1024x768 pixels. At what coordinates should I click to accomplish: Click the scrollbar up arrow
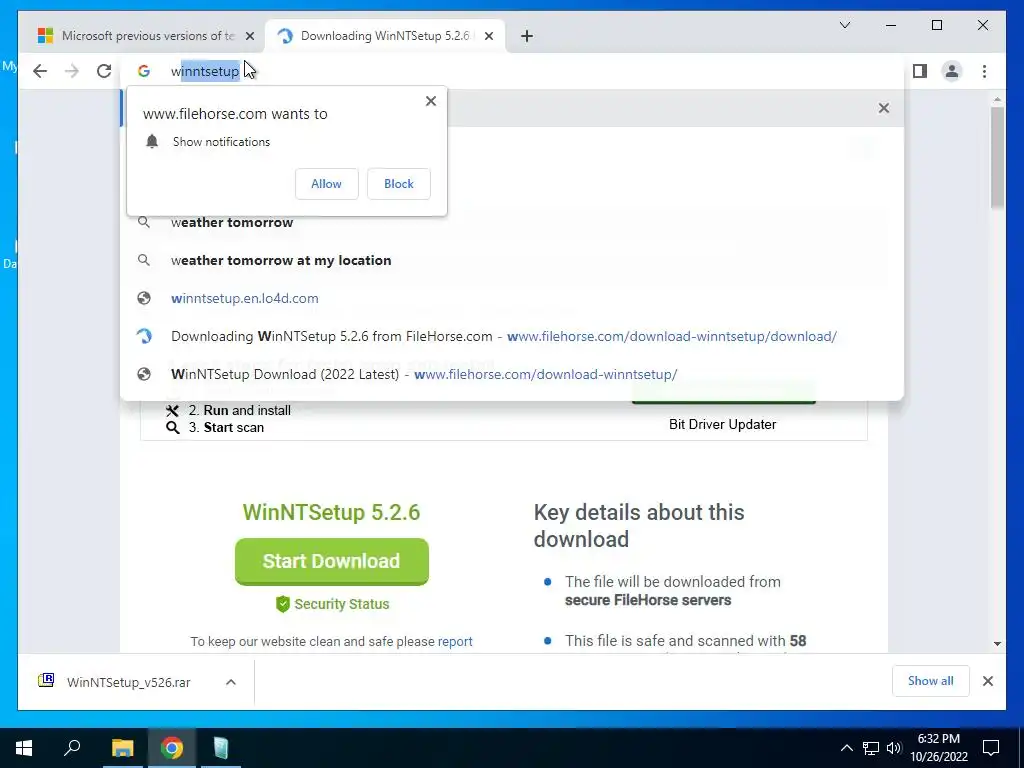[x=997, y=99]
